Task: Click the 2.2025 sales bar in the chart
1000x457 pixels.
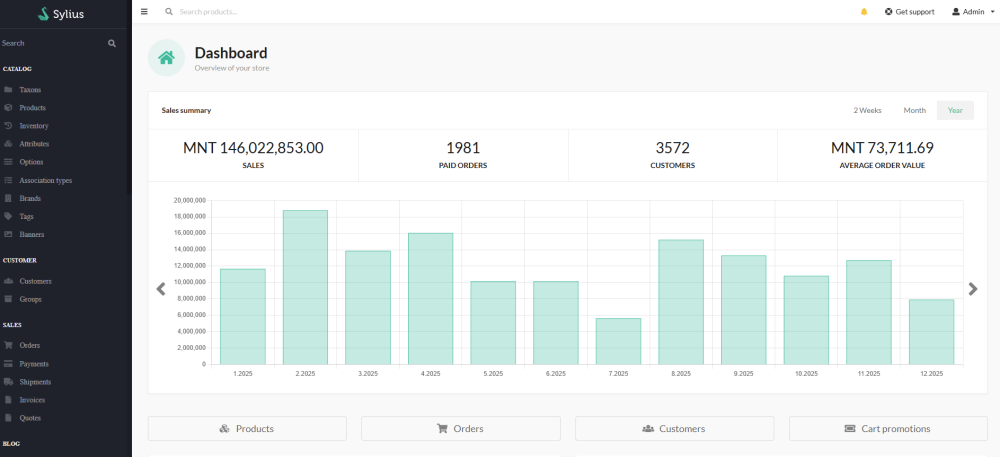Action: click(x=305, y=287)
